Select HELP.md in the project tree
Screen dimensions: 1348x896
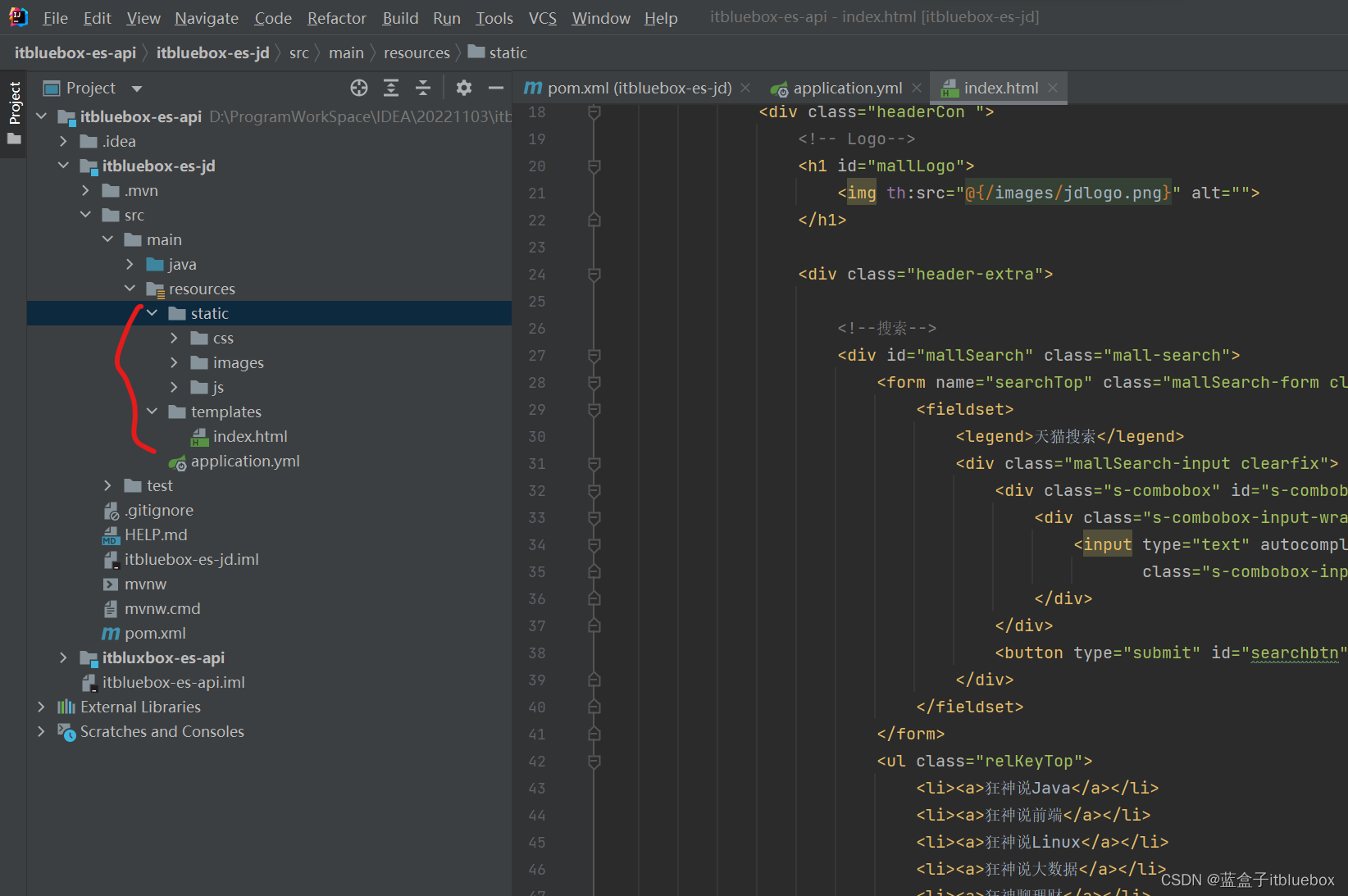tap(156, 535)
